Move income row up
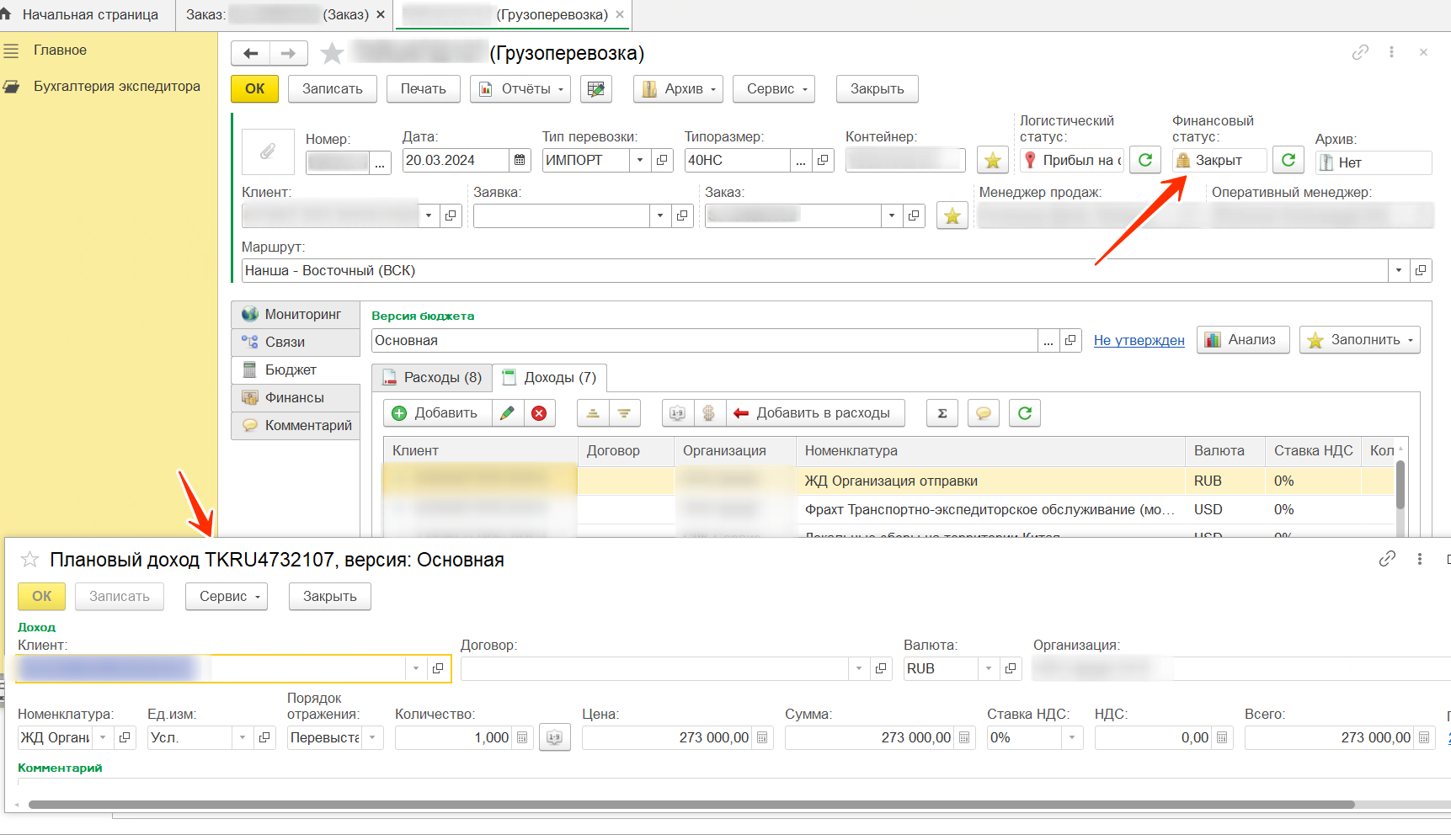The image size is (1451, 840). click(x=593, y=412)
